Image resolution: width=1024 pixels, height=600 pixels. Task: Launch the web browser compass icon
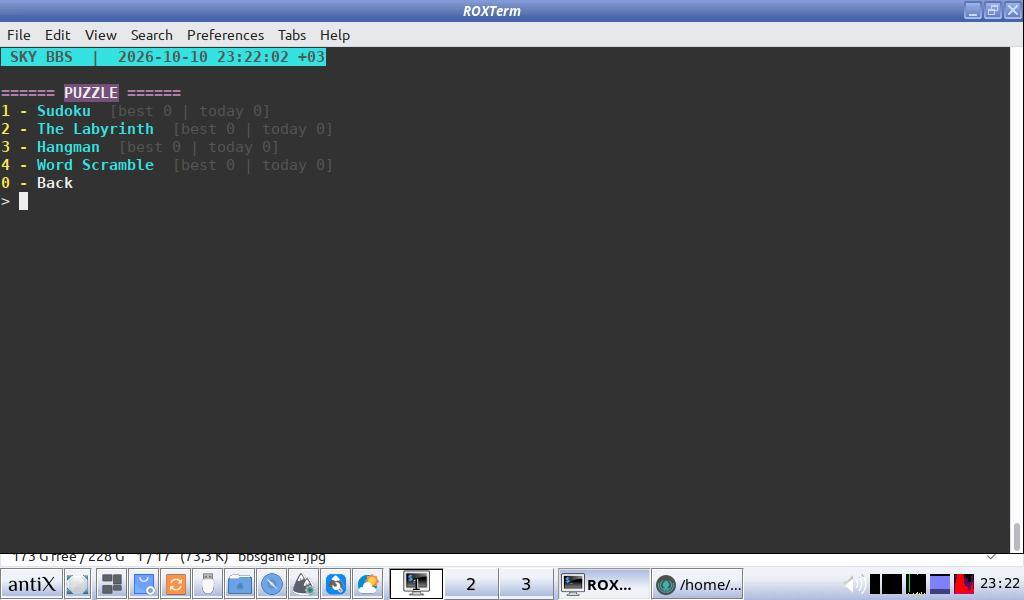click(272, 584)
